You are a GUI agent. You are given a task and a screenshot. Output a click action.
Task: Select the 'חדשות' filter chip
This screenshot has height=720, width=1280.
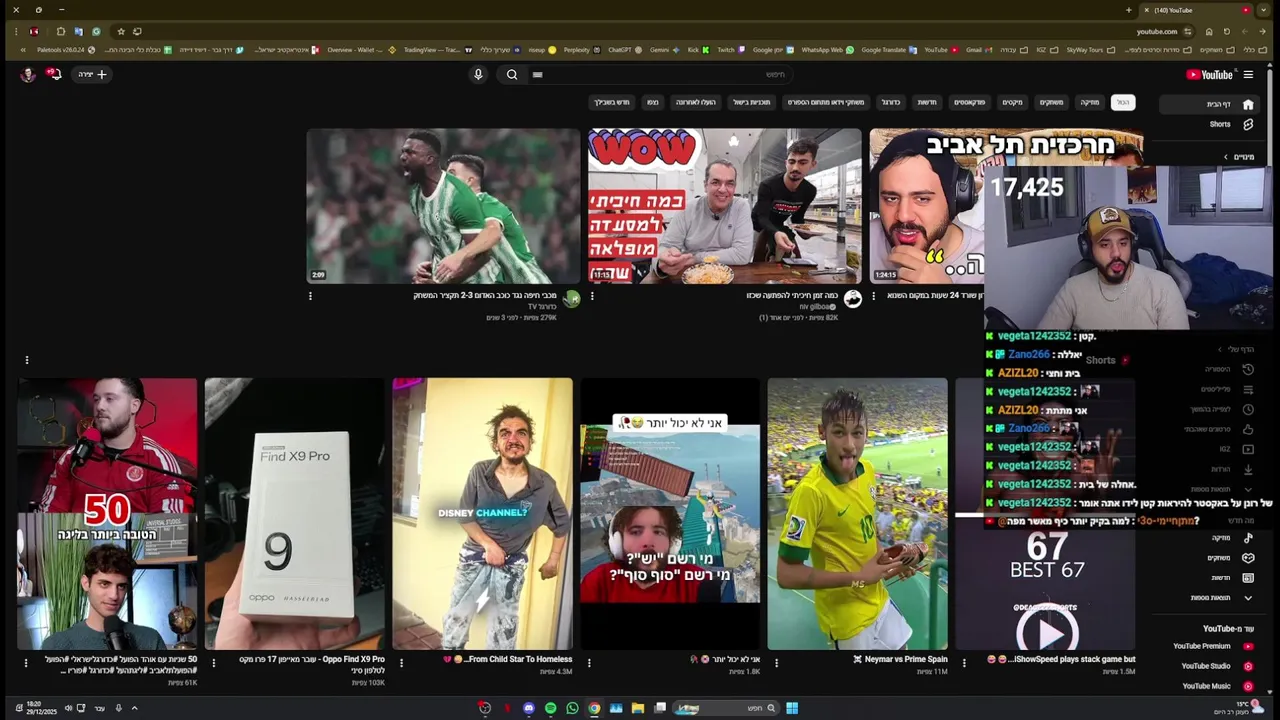927,102
